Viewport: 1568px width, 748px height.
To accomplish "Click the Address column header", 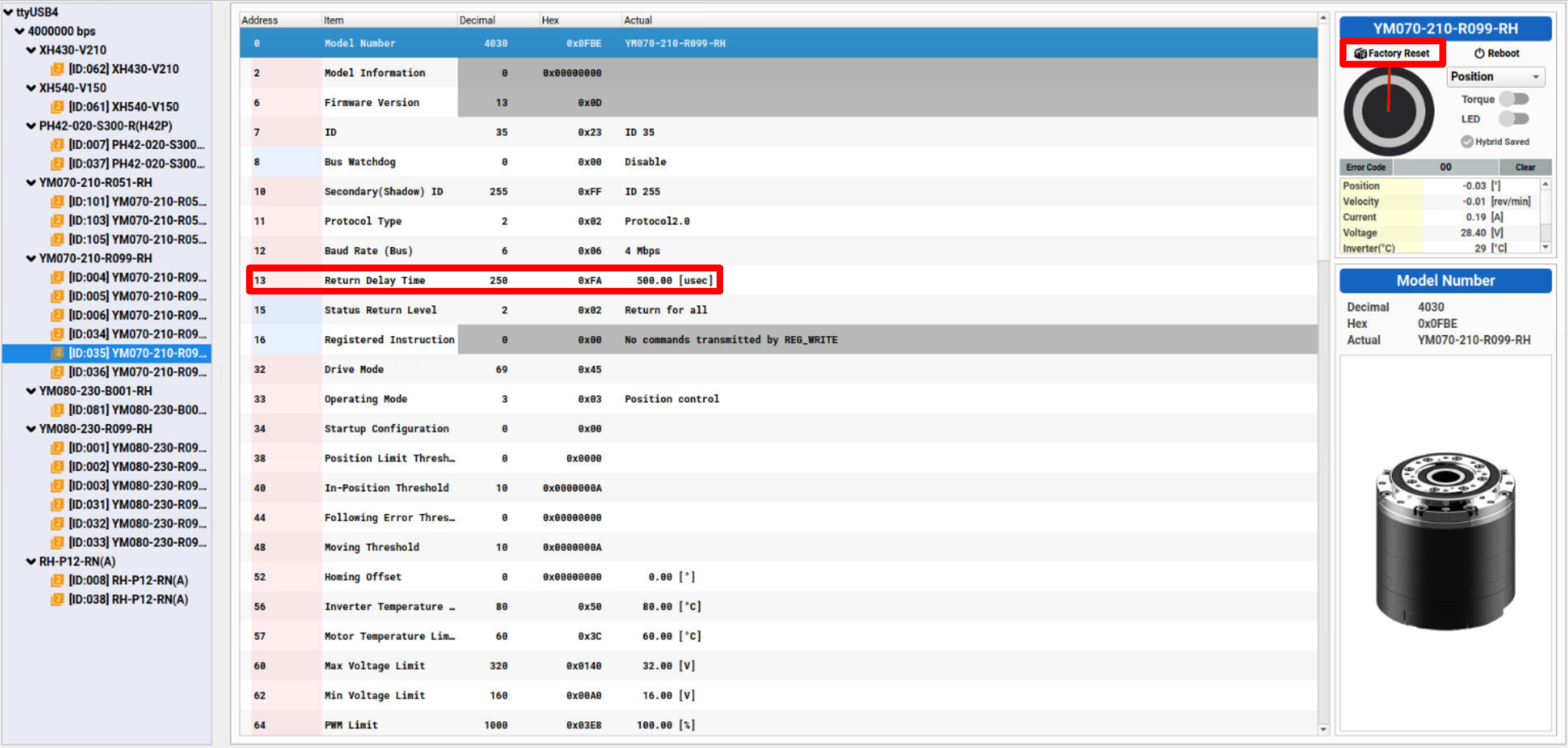I will pos(280,20).
